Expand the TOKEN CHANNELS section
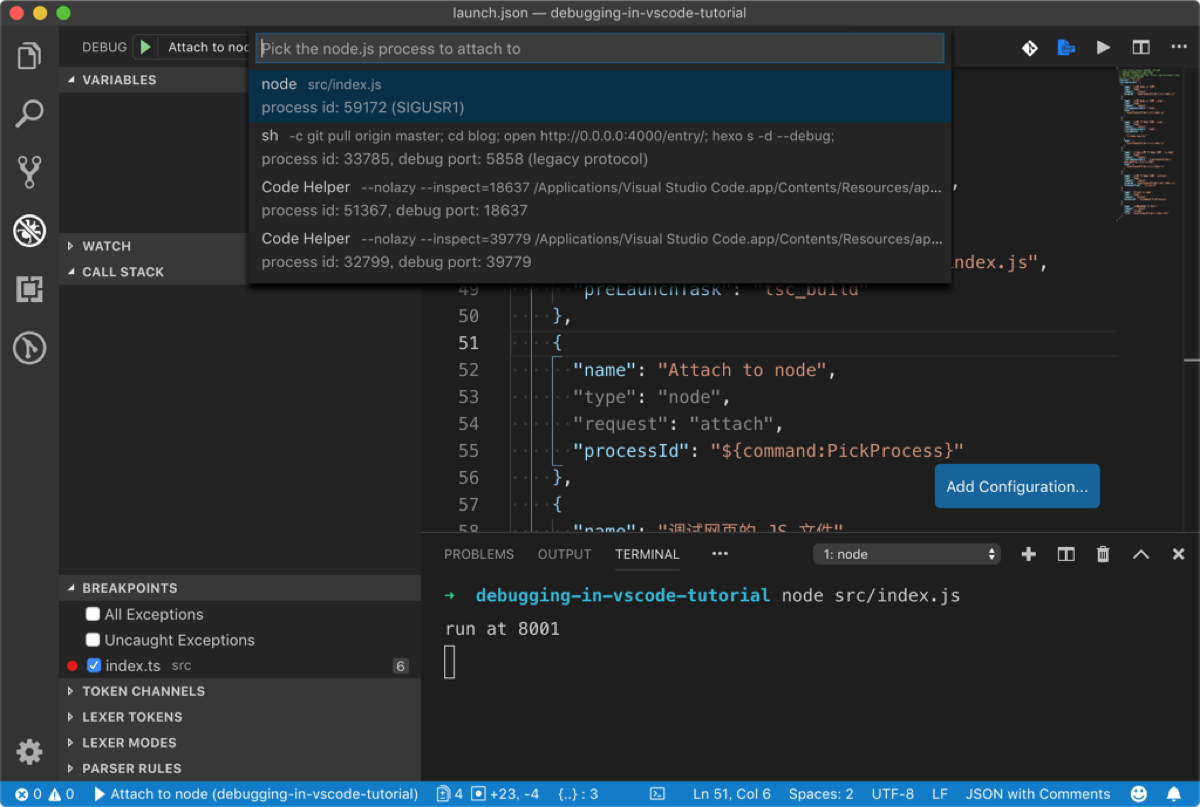 [x=143, y=691]
